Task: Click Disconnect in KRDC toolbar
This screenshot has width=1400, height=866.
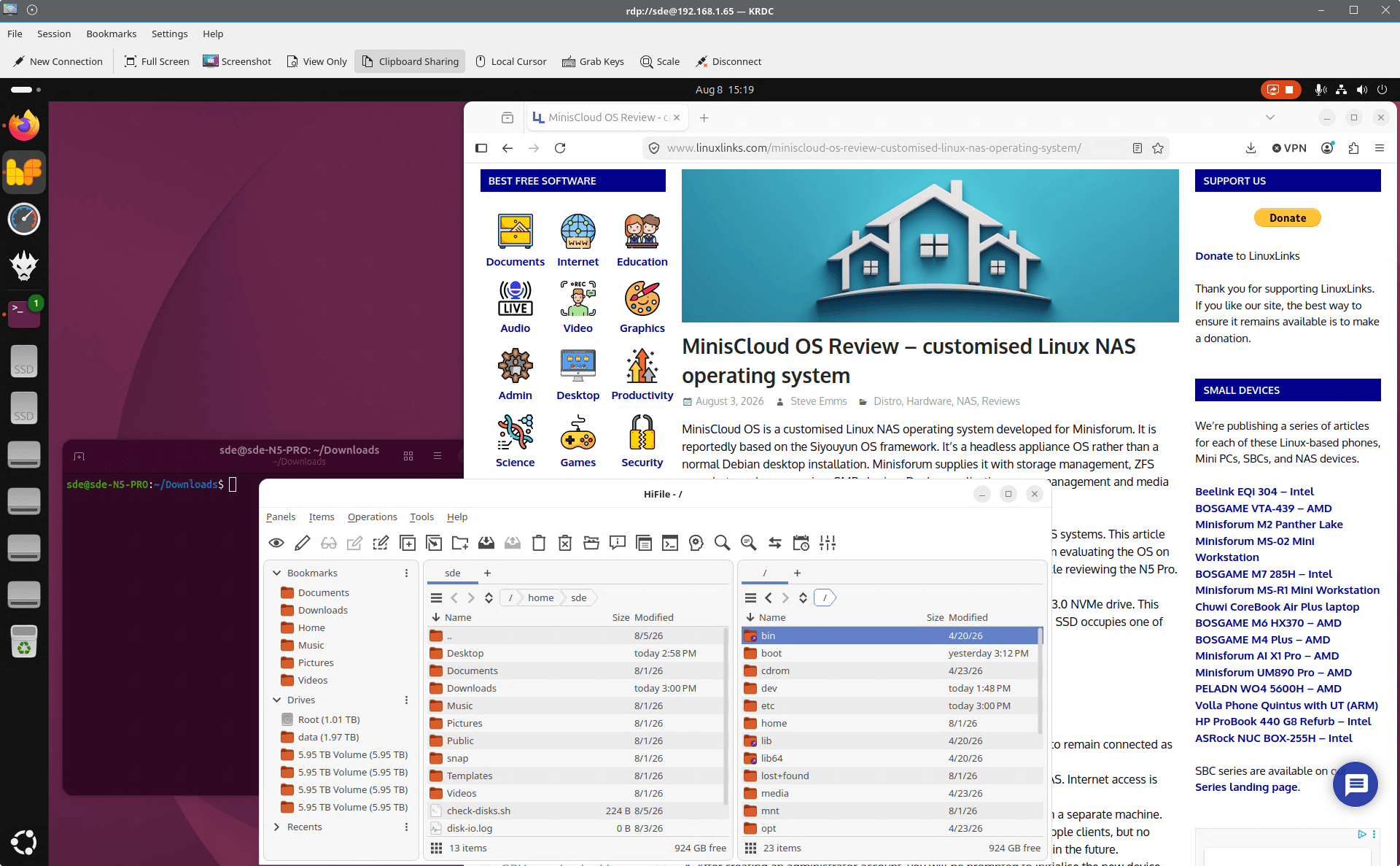Action: 728,61
